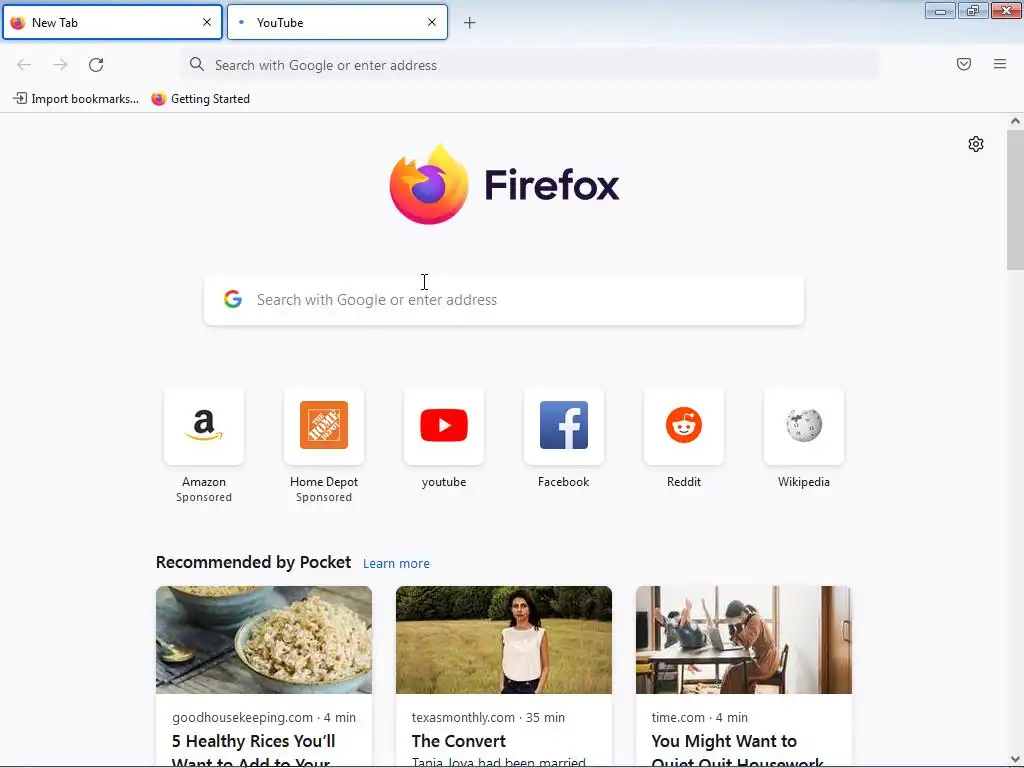Open The Convert article thumbnail
The width and height of the screenshot is (1024, 768).
[x=504, y=640]
